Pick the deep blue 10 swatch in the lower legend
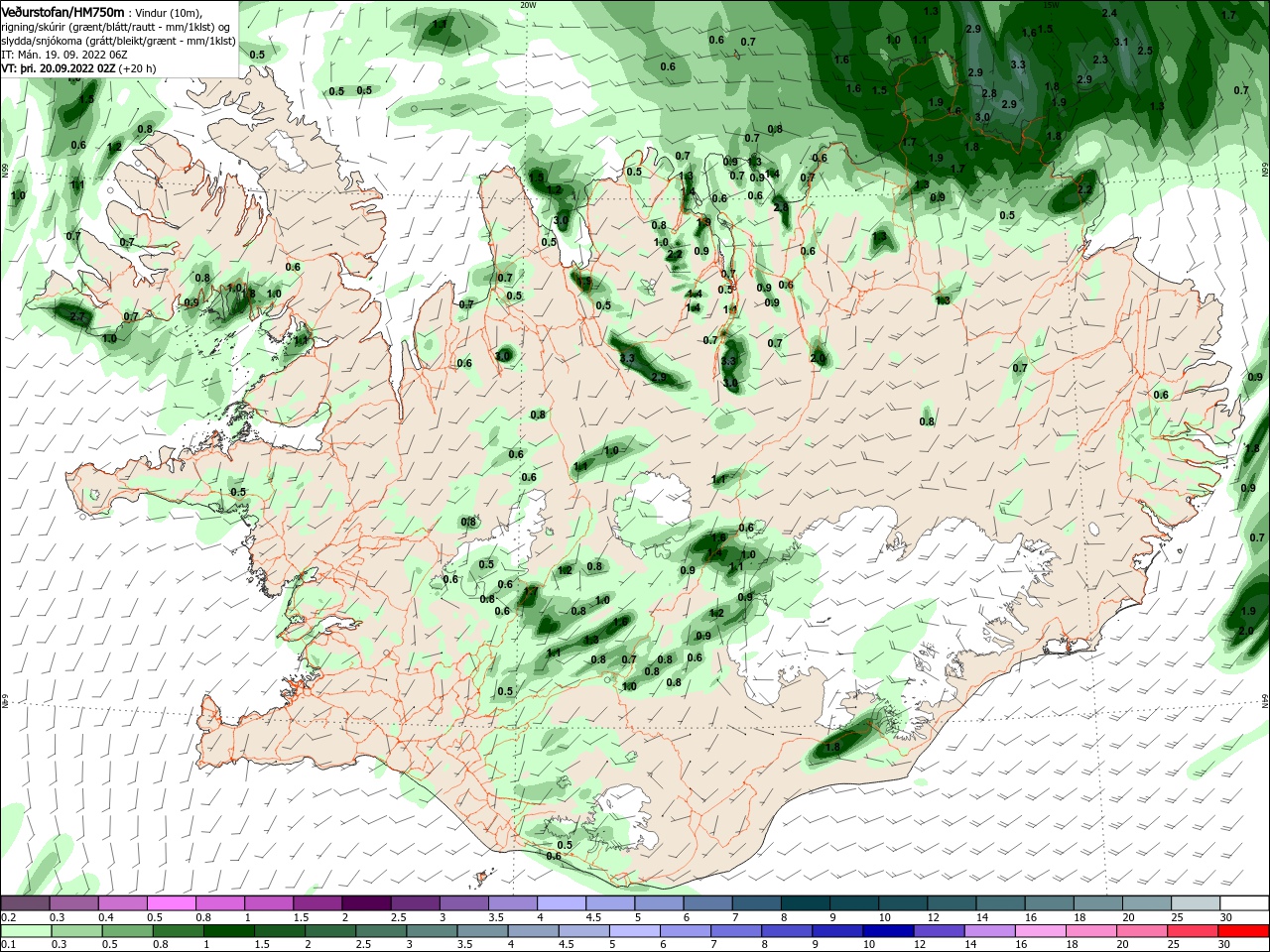 point(888,931)
